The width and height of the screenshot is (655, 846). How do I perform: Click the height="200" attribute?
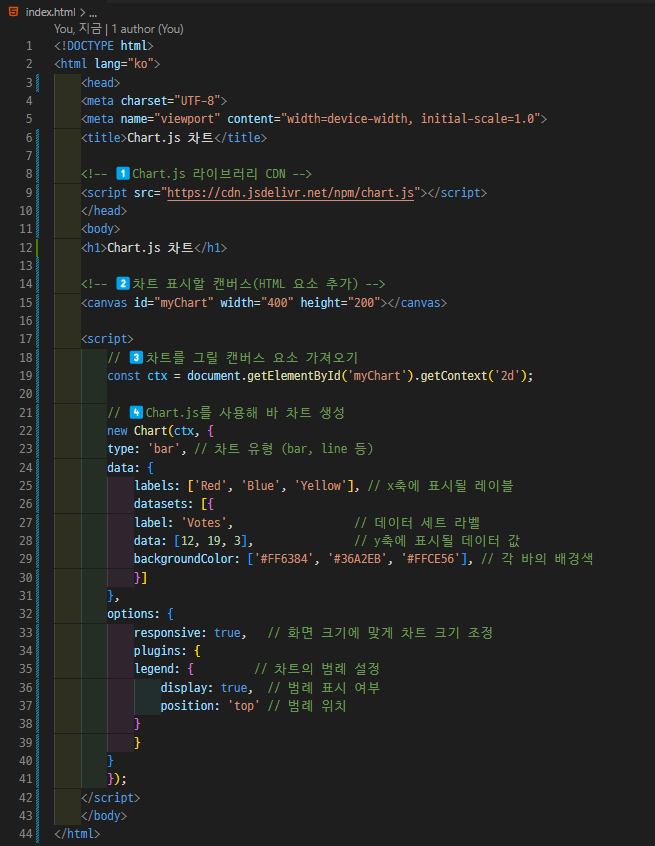pos(340,303)
